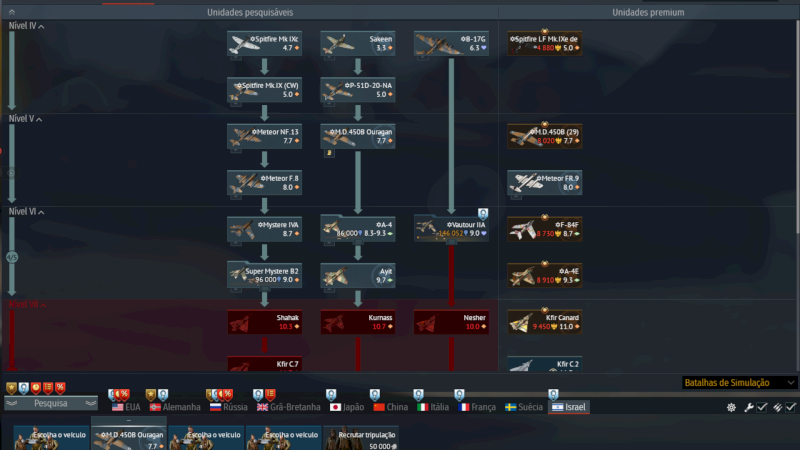Screen dimensions: 800x450
Task: Click the medal badge above Japão
Action: coord(331,395)
